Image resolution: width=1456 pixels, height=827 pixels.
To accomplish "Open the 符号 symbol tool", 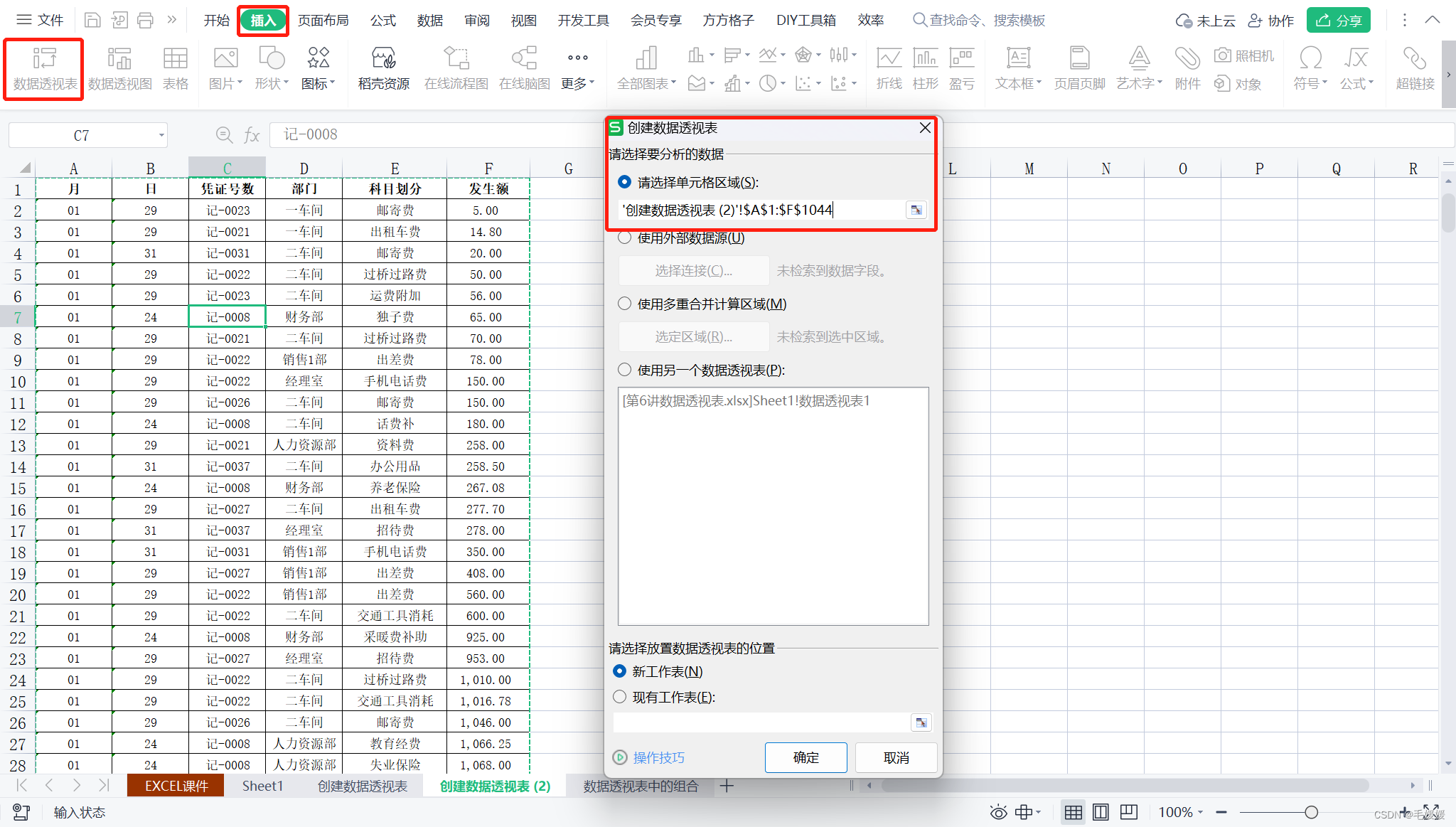I will (1310, 69).
